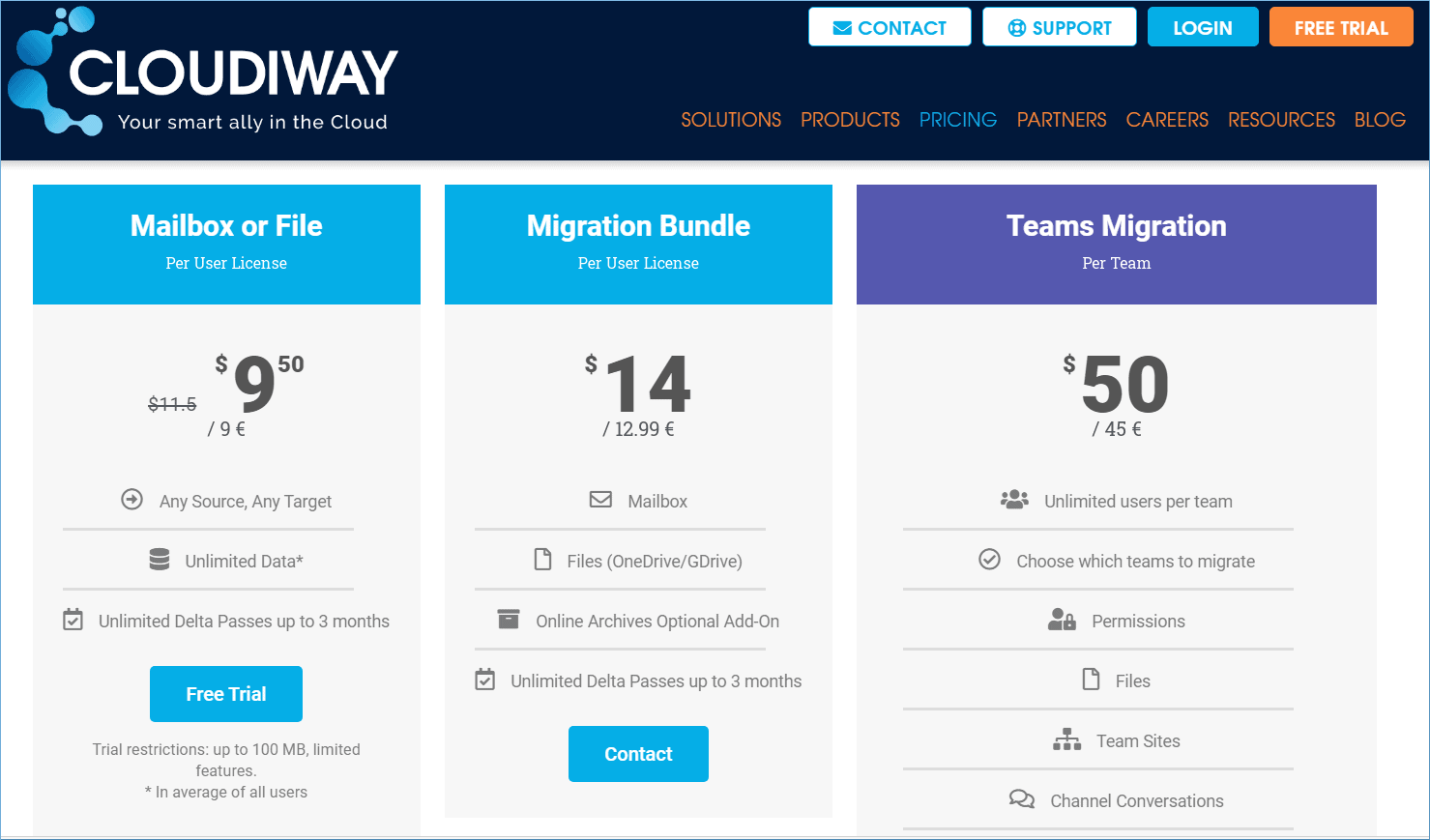Click calendar icon in Mailbox or File card
The image size is (1430, 840).
73,620
